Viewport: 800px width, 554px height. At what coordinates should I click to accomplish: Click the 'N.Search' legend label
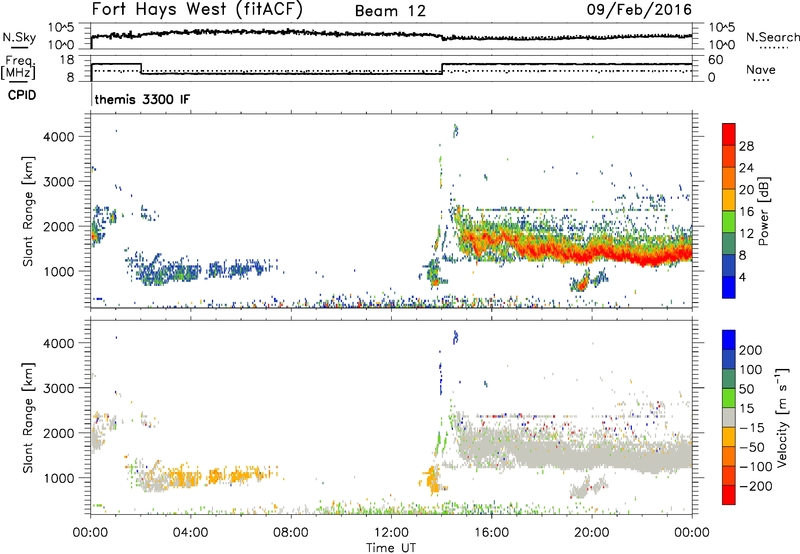pyautogui.click(x=772, y=37)
